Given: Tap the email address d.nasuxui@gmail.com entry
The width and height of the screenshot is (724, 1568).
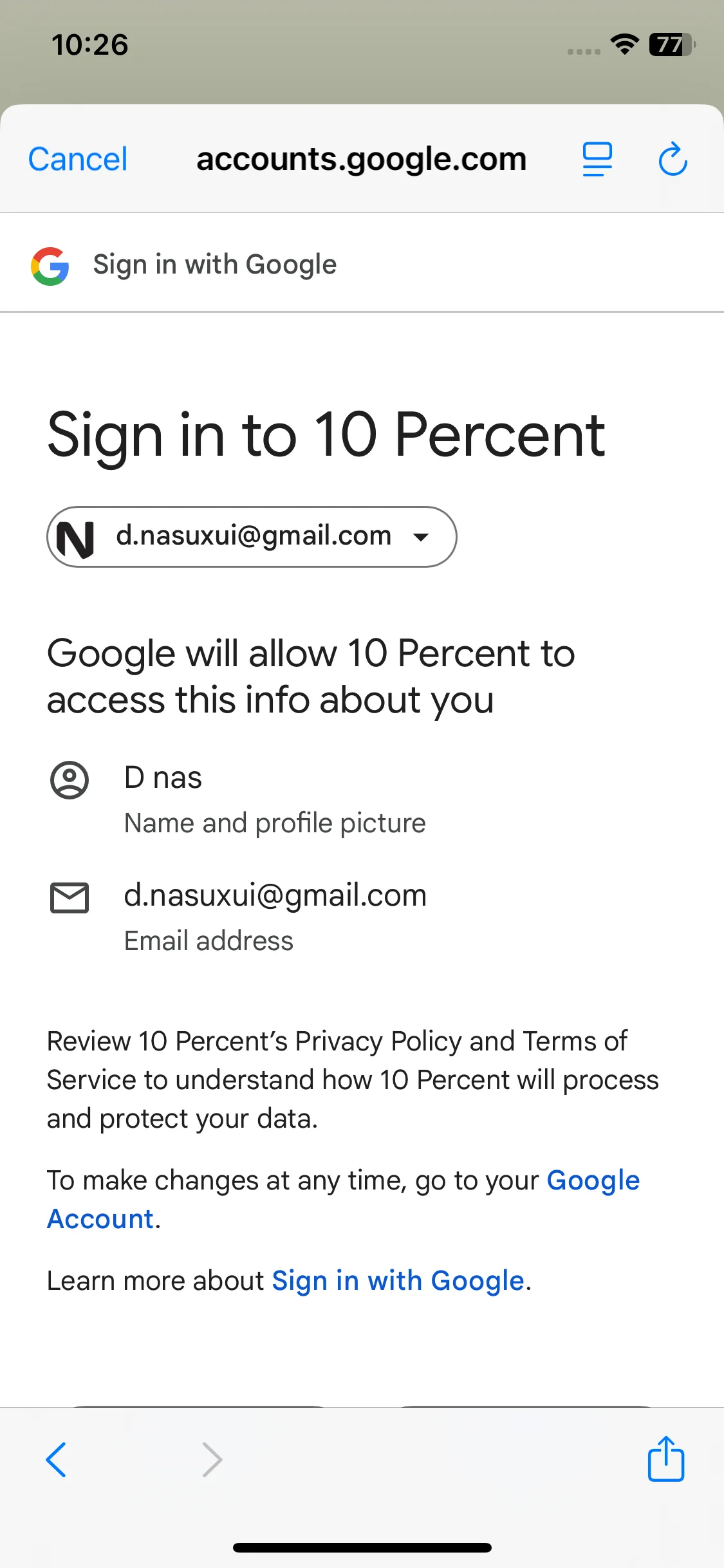Looking at the screenshot, I should [275, 895].
